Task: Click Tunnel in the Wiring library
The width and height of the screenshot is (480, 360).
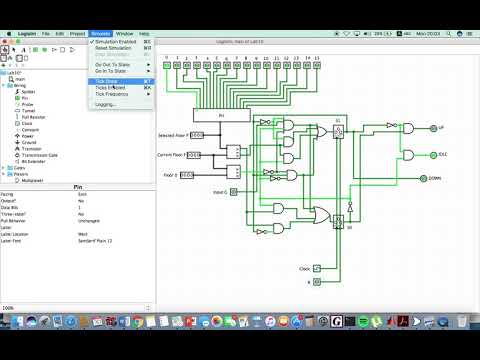Action: [x=28, y=111]
